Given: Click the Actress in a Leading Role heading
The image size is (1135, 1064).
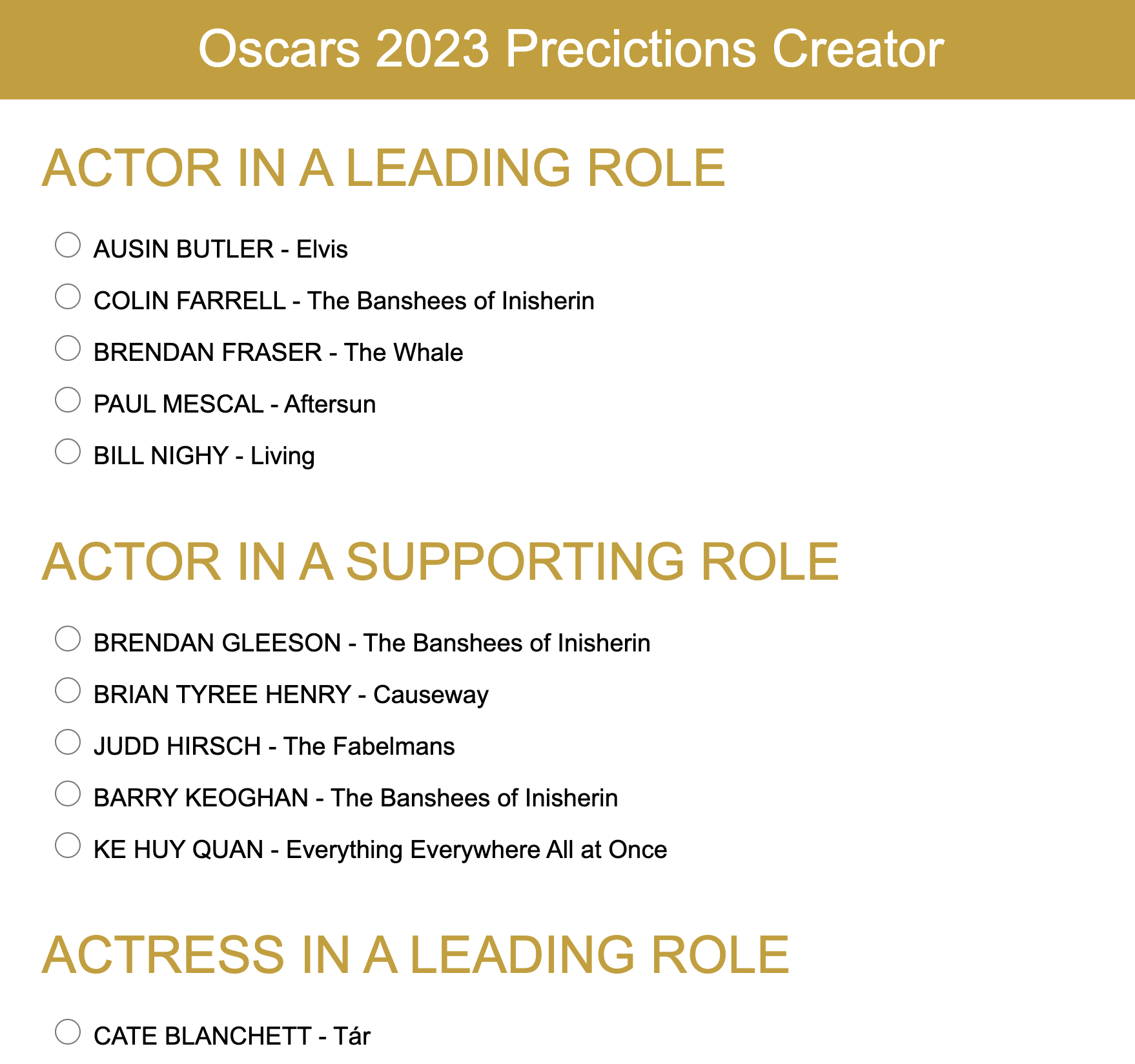Looking at the screenshot, I should point(415,955).
